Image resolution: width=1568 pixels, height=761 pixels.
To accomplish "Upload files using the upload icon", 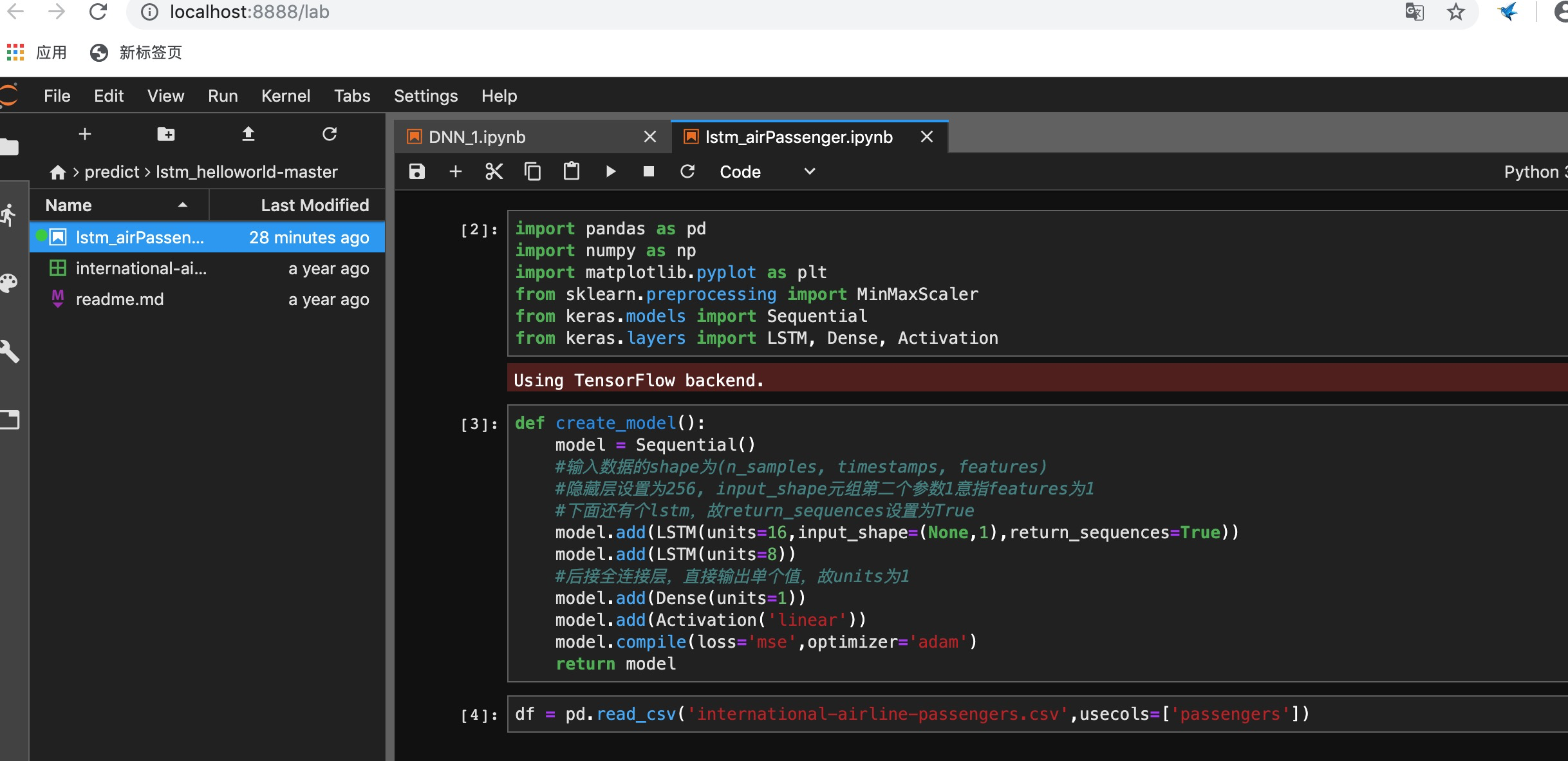I will coord(248,134).
